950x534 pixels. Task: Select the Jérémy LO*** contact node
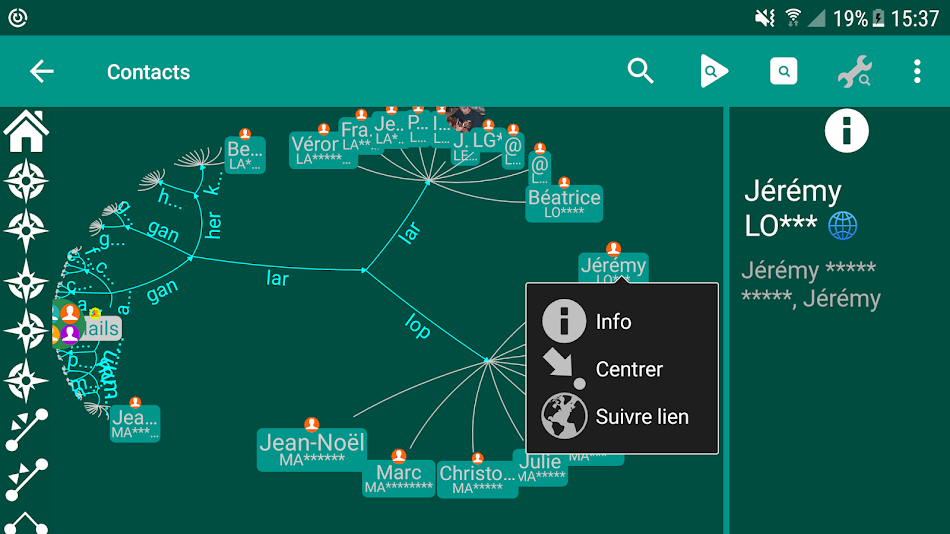pos(613,268)
